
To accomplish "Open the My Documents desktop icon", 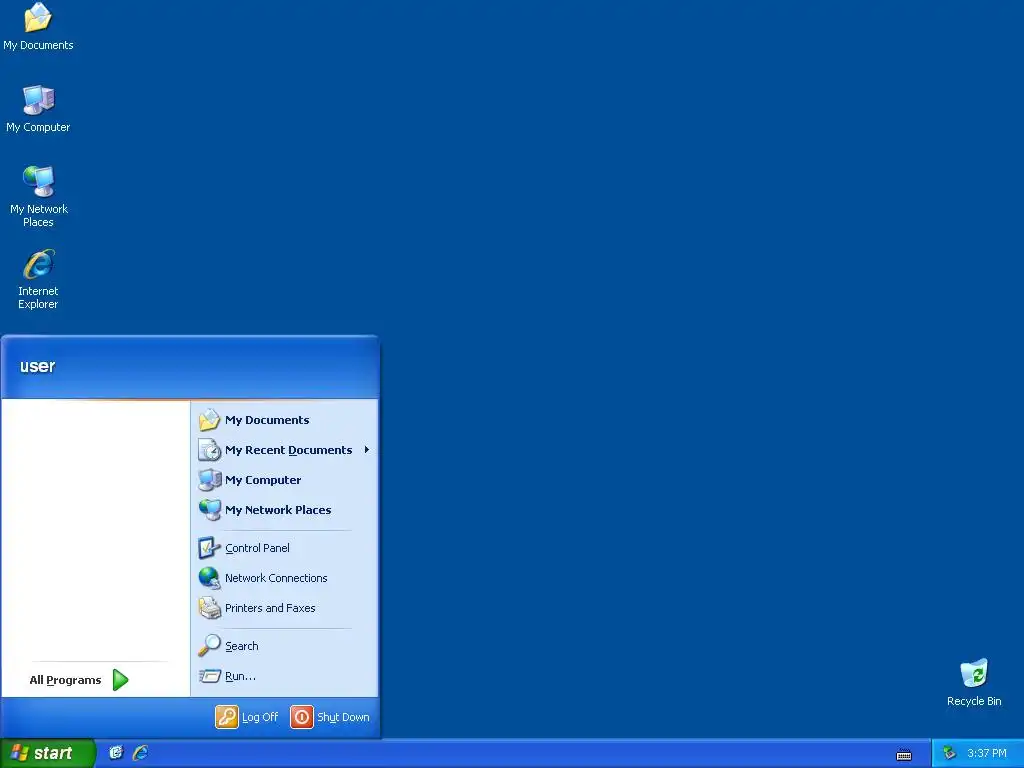I will pos(38,26).
